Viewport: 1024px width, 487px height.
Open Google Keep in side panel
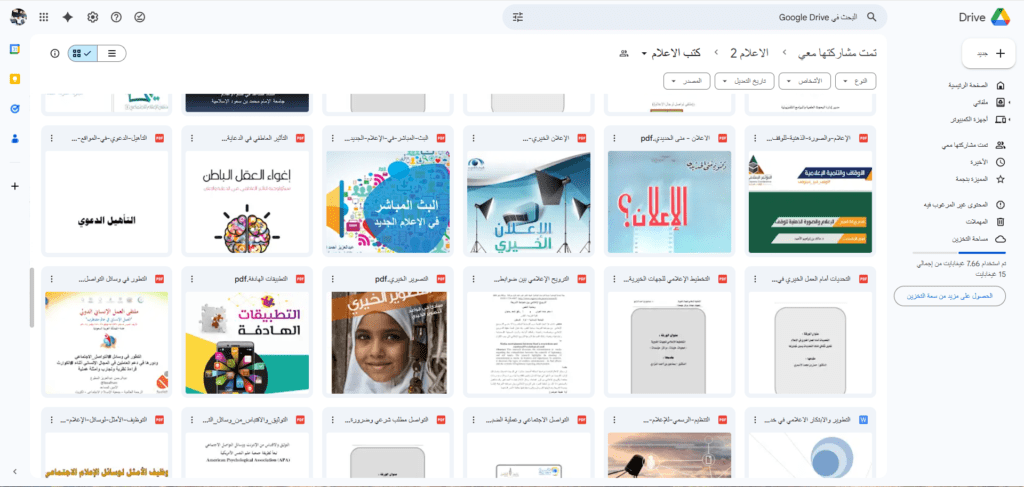click(x=15, y=78)
